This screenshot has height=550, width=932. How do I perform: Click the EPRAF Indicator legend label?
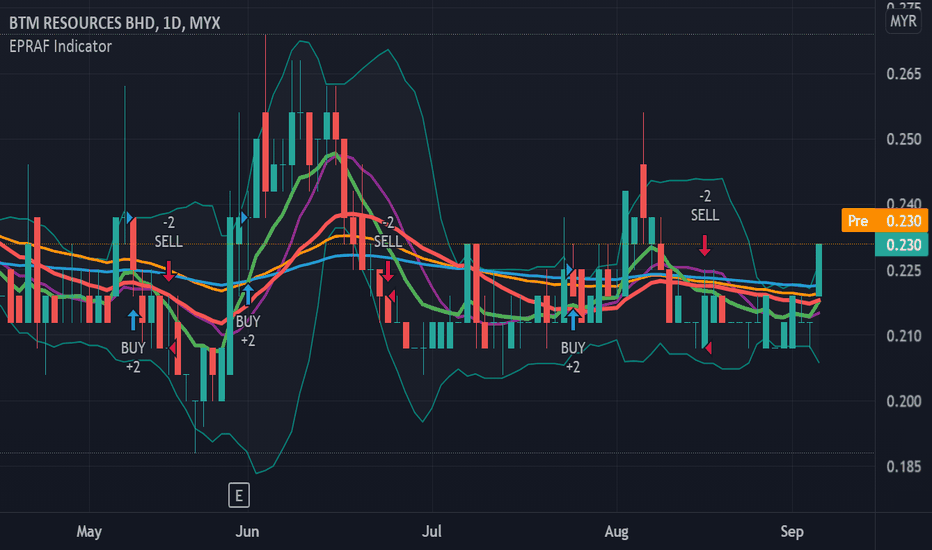(x=60, y=46)
